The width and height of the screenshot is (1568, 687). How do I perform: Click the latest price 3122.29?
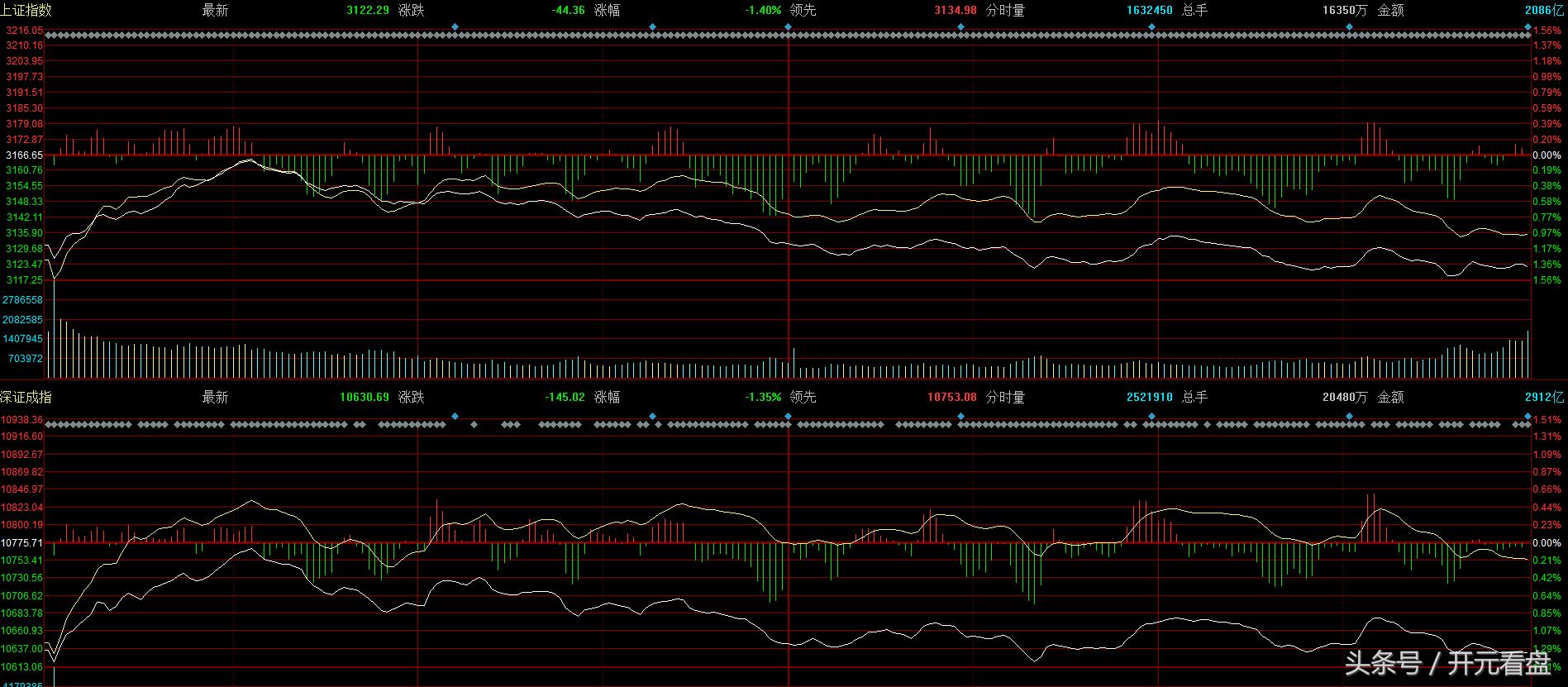[368, 11]
